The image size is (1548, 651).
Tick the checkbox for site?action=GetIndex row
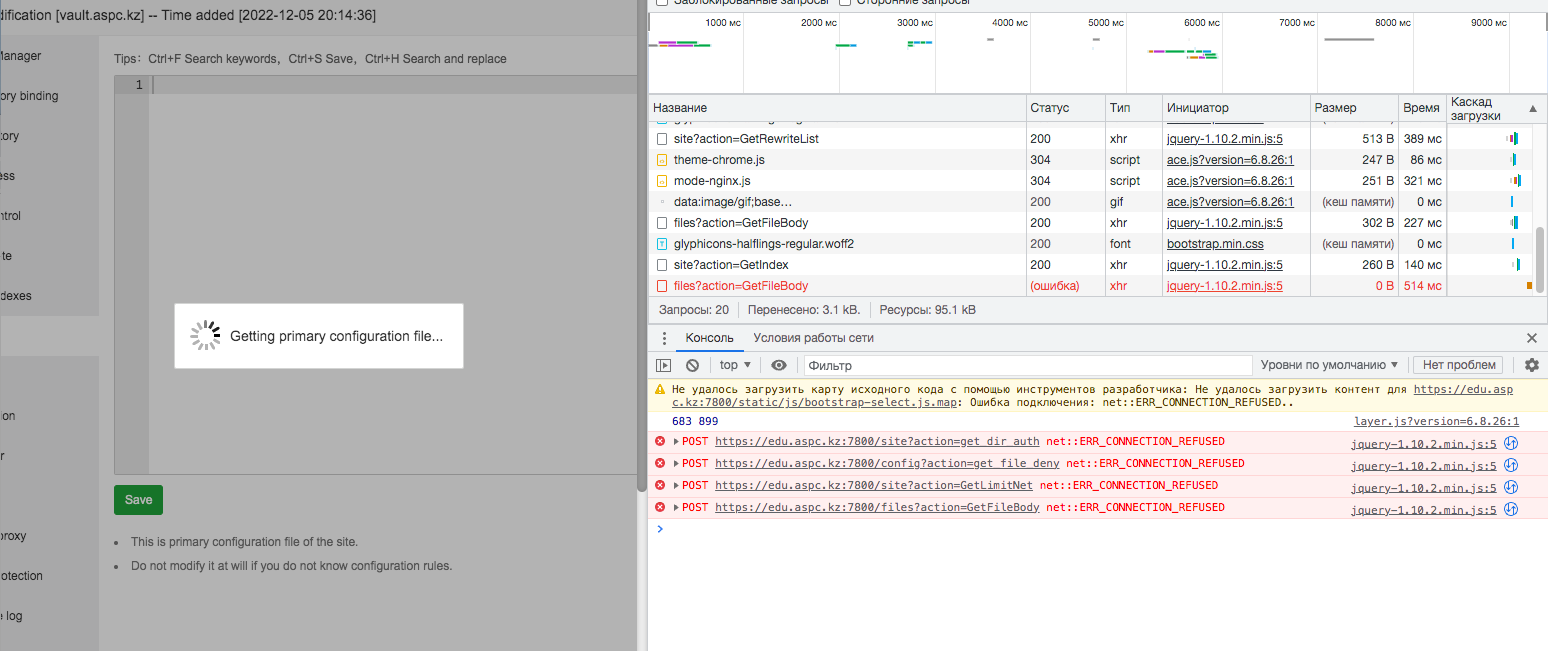point(662,265)
